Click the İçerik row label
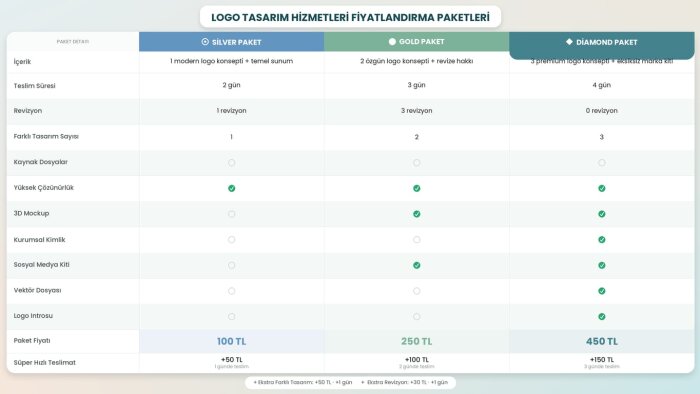 tap(22, 62)
